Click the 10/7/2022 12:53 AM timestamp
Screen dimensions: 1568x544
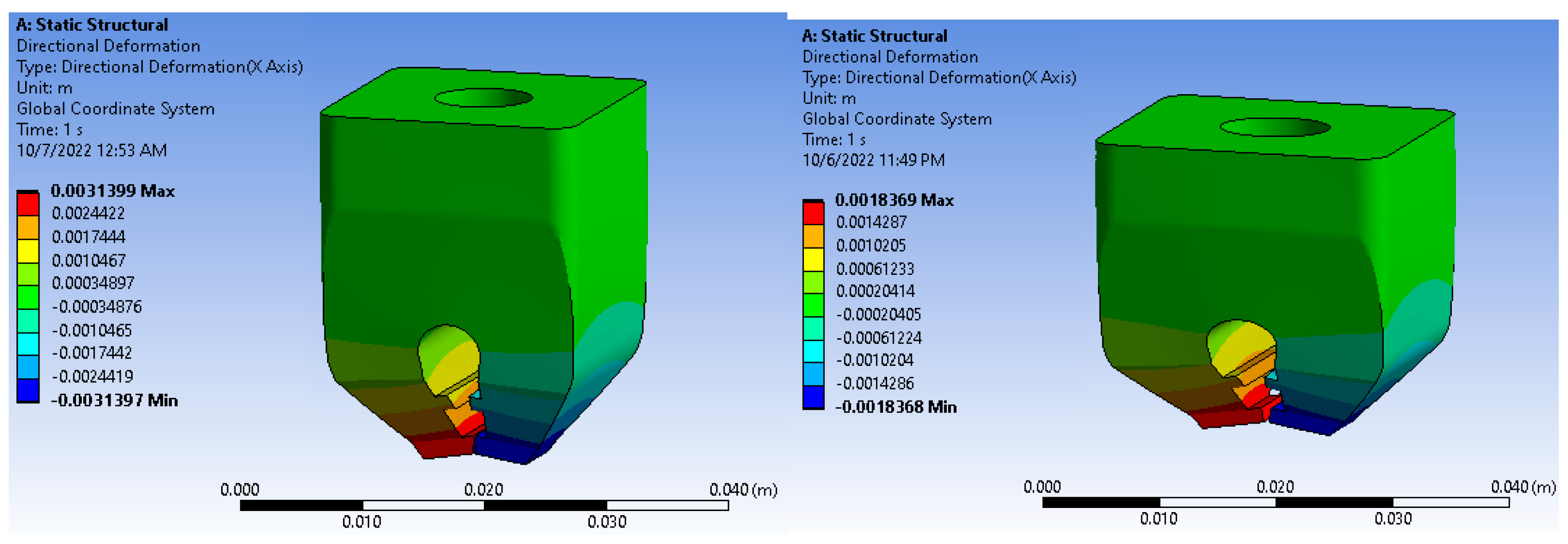(92, 150)
